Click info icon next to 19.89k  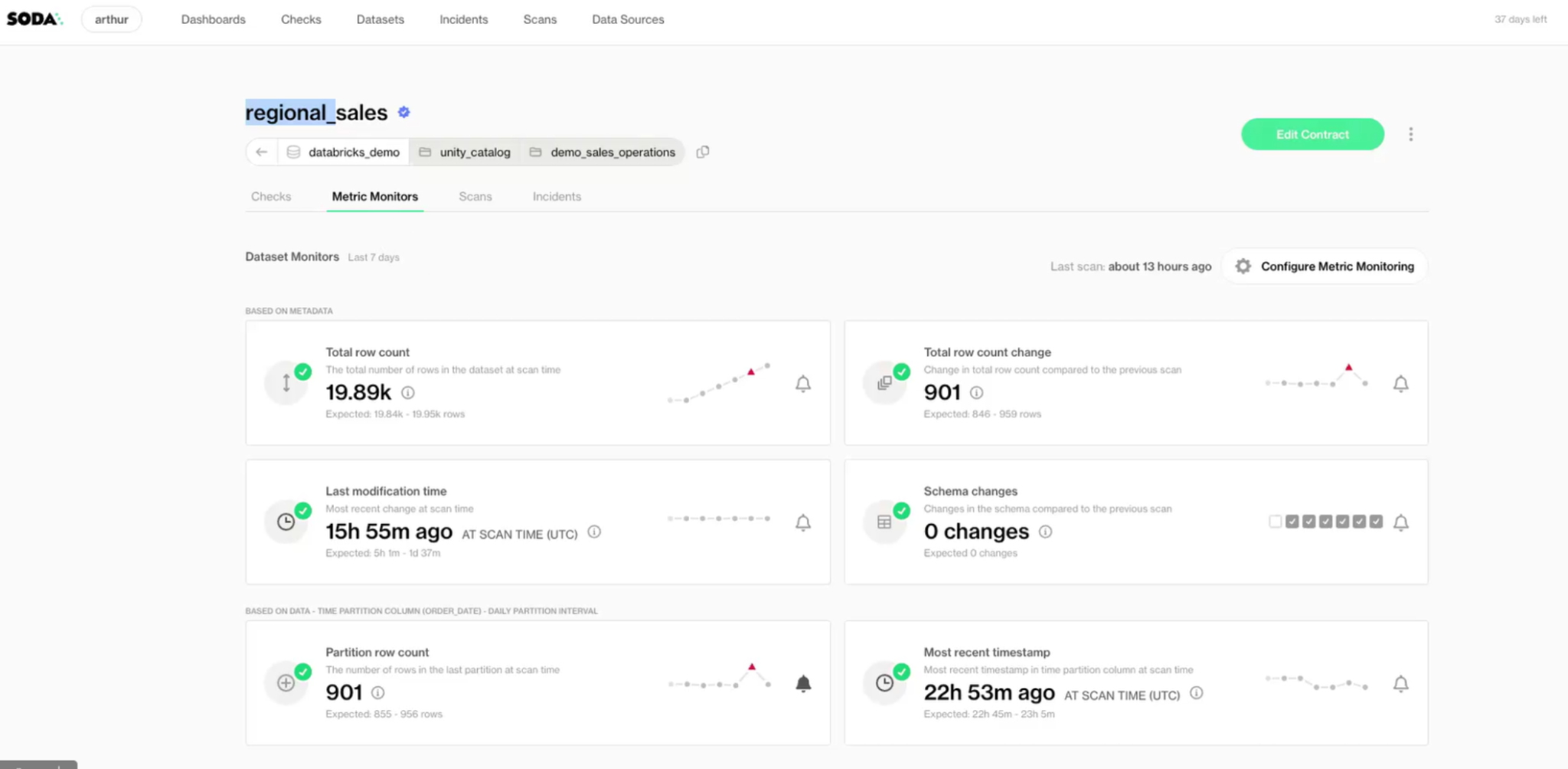408,393
